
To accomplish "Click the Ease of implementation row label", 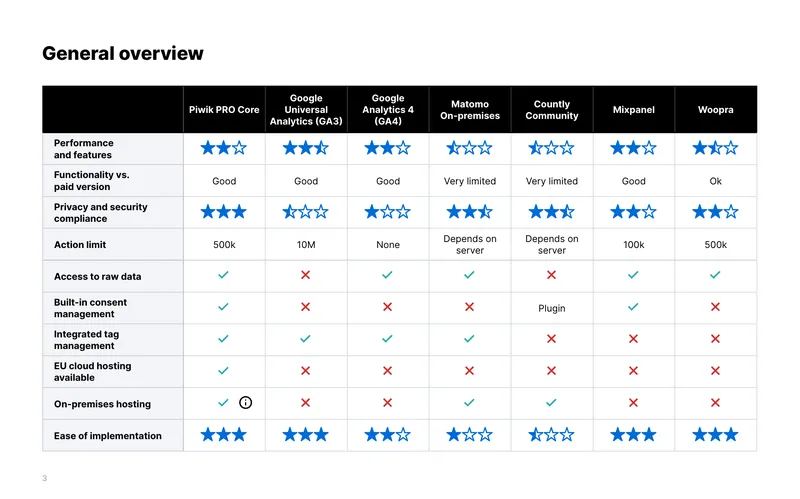I will click(x=108, y=436).
